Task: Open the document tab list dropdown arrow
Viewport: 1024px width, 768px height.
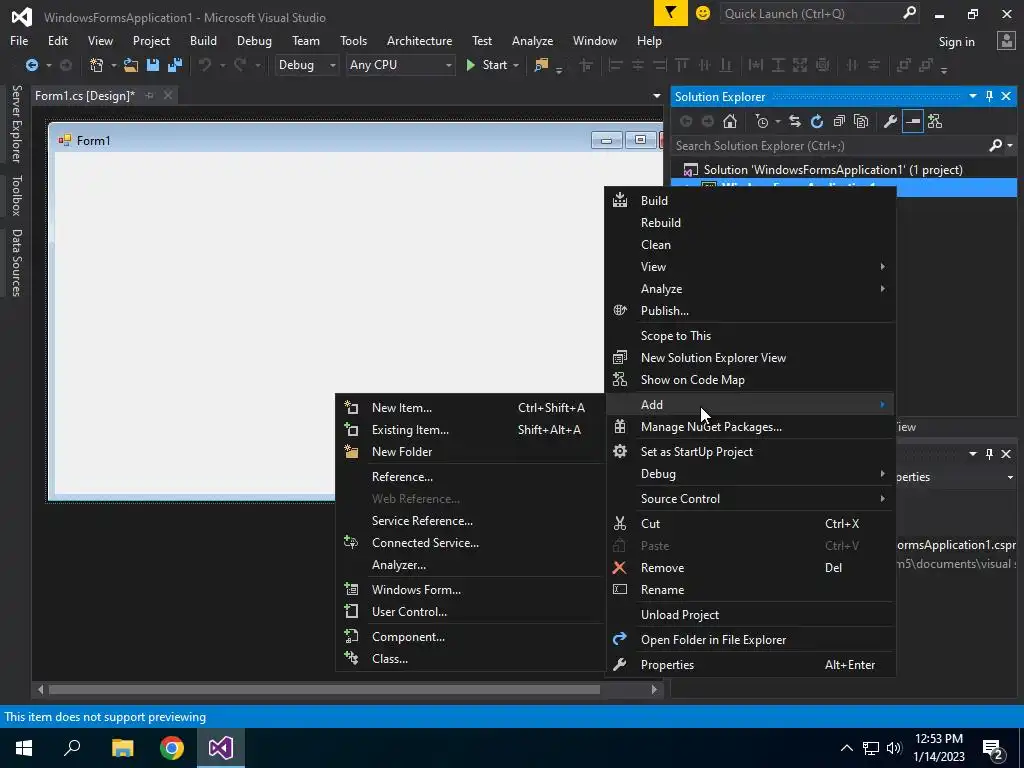Action: pyautogui.click(x=656, y=96)
